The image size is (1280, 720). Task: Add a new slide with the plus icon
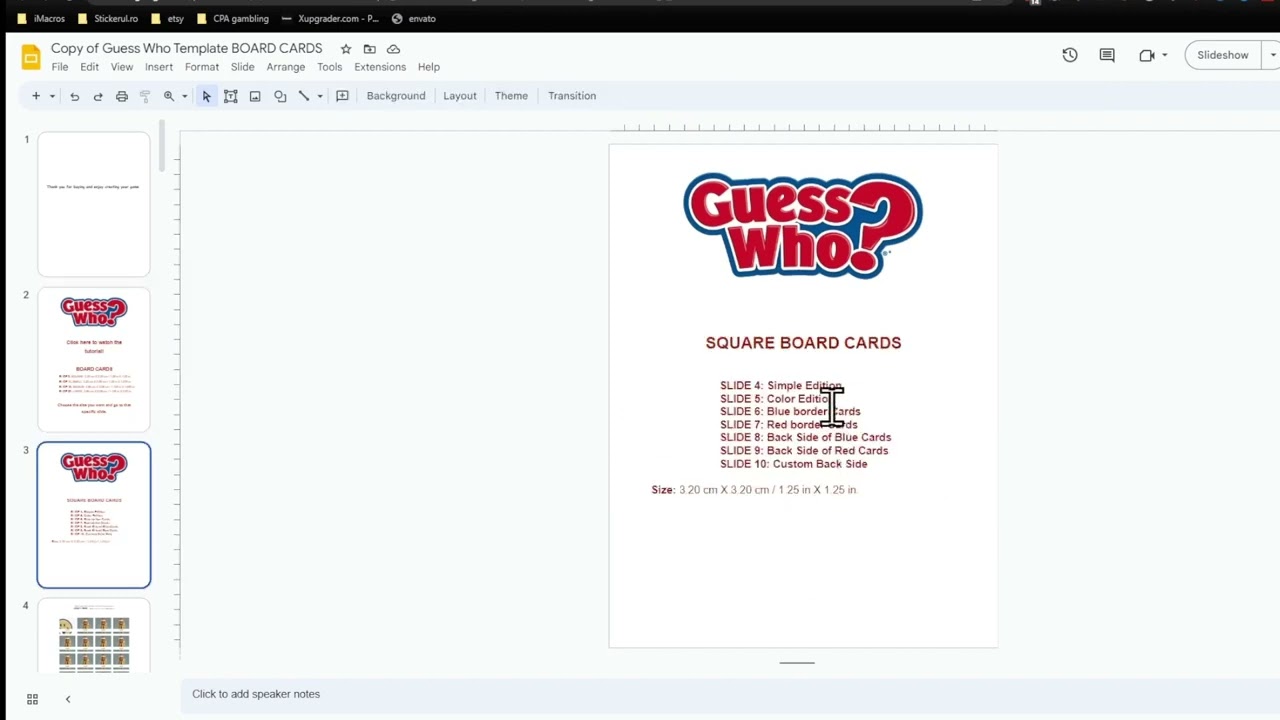pos(36,96)
